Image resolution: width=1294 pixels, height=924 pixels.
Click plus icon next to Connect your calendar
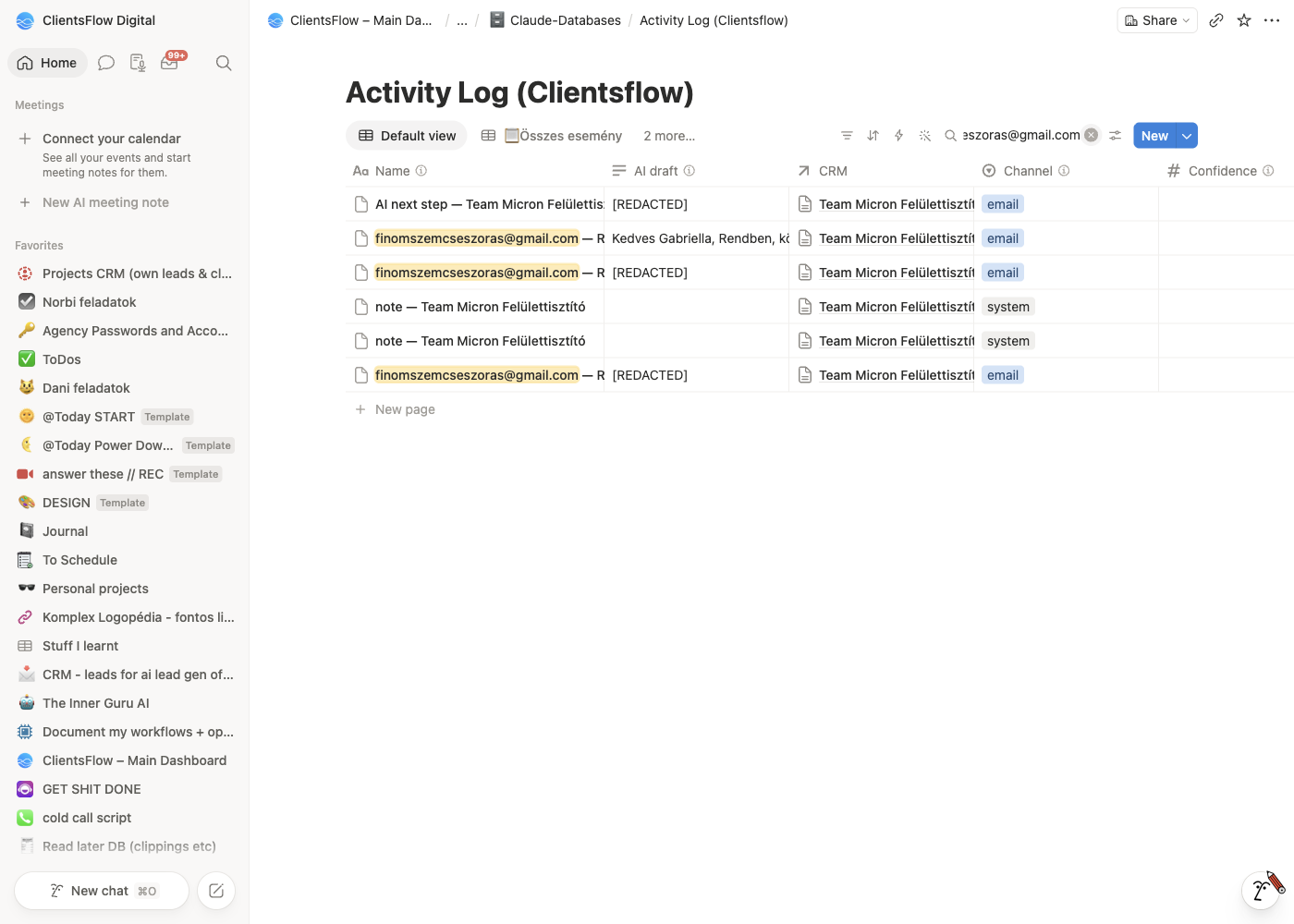point(25,139)
